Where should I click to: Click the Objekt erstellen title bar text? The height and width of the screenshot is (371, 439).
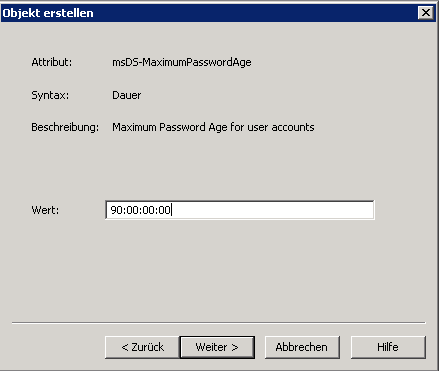pos(48,13)
